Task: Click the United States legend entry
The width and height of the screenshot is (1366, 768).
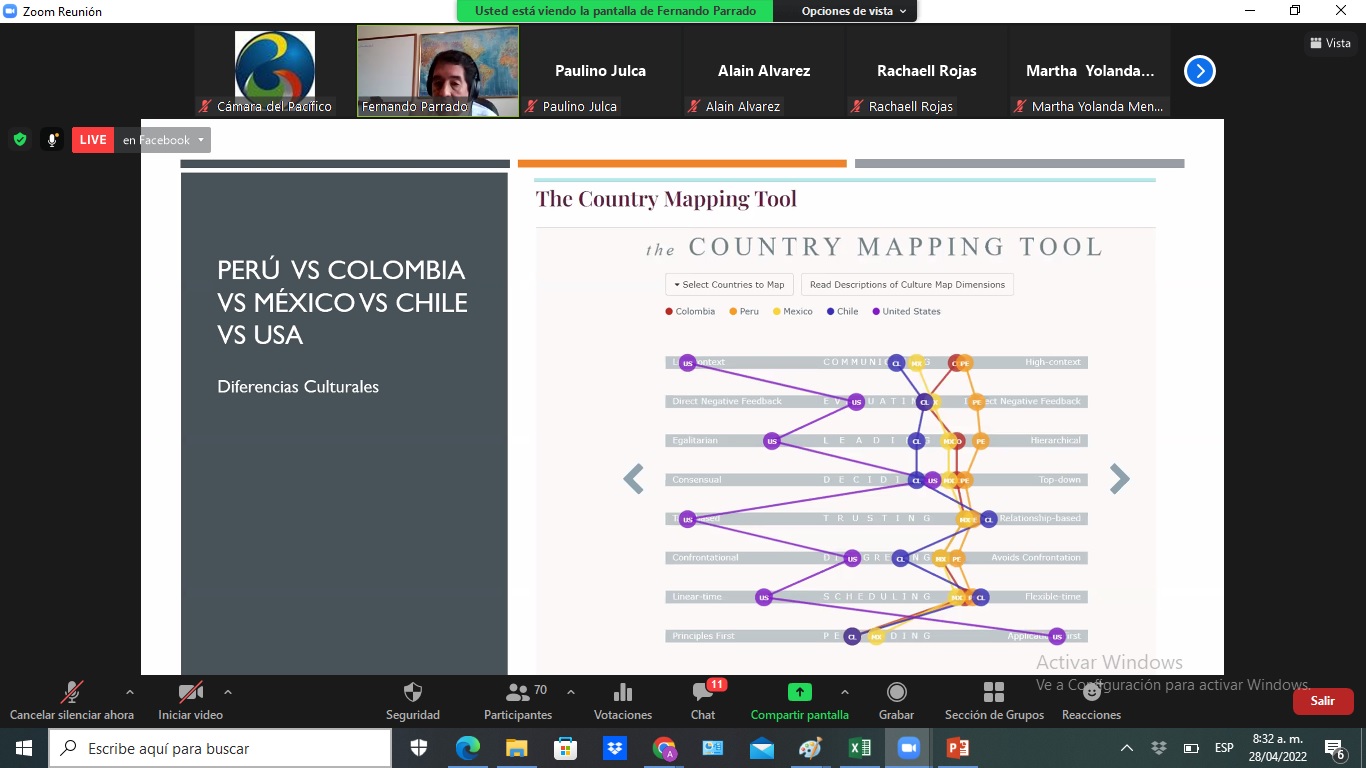Action: (x=906, y=312)
